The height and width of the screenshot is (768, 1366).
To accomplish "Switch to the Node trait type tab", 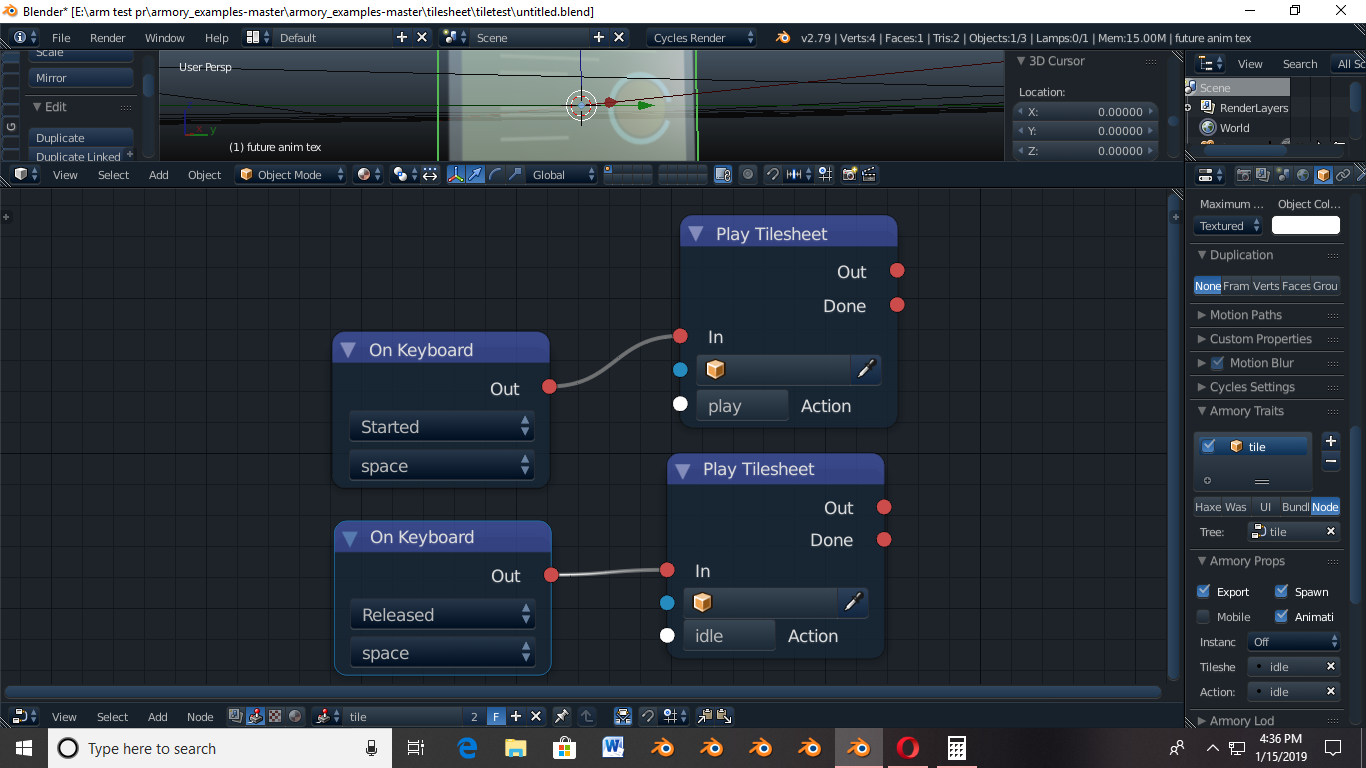I will [1325, 507].
